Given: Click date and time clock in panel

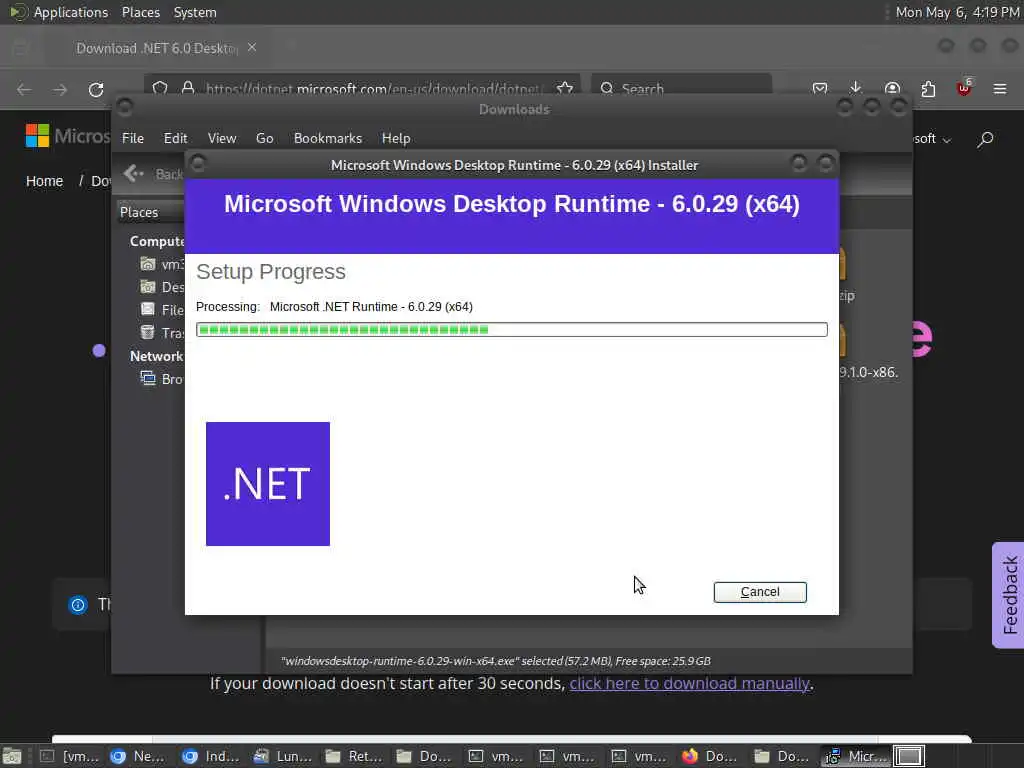Looking at the screenshot, I should [957, 12].
